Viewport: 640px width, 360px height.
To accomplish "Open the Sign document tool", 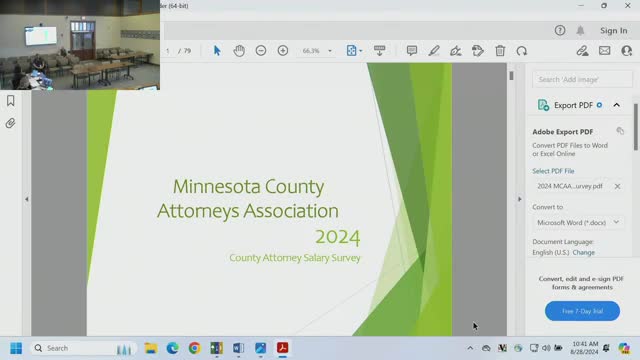I will tap(456, 51).
